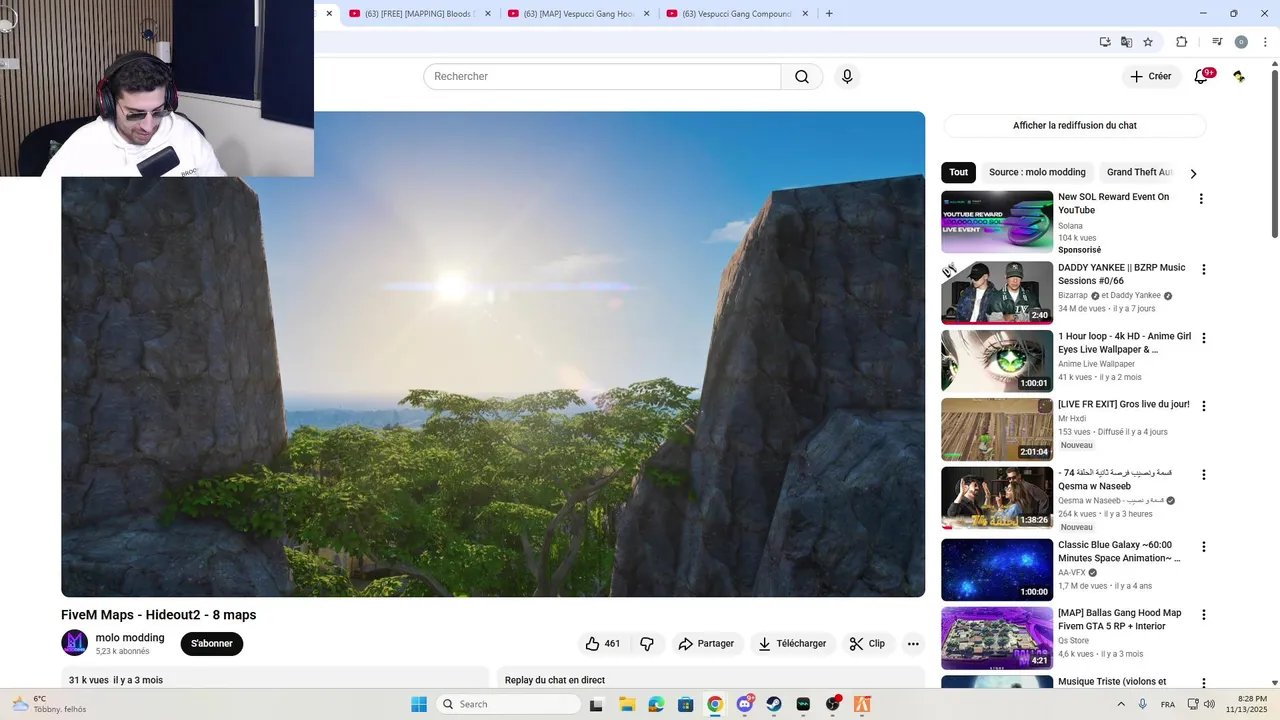This screenshot has height=720, width=1280.
Task: Open Windows Start menu
Action: tap(419, 704)
